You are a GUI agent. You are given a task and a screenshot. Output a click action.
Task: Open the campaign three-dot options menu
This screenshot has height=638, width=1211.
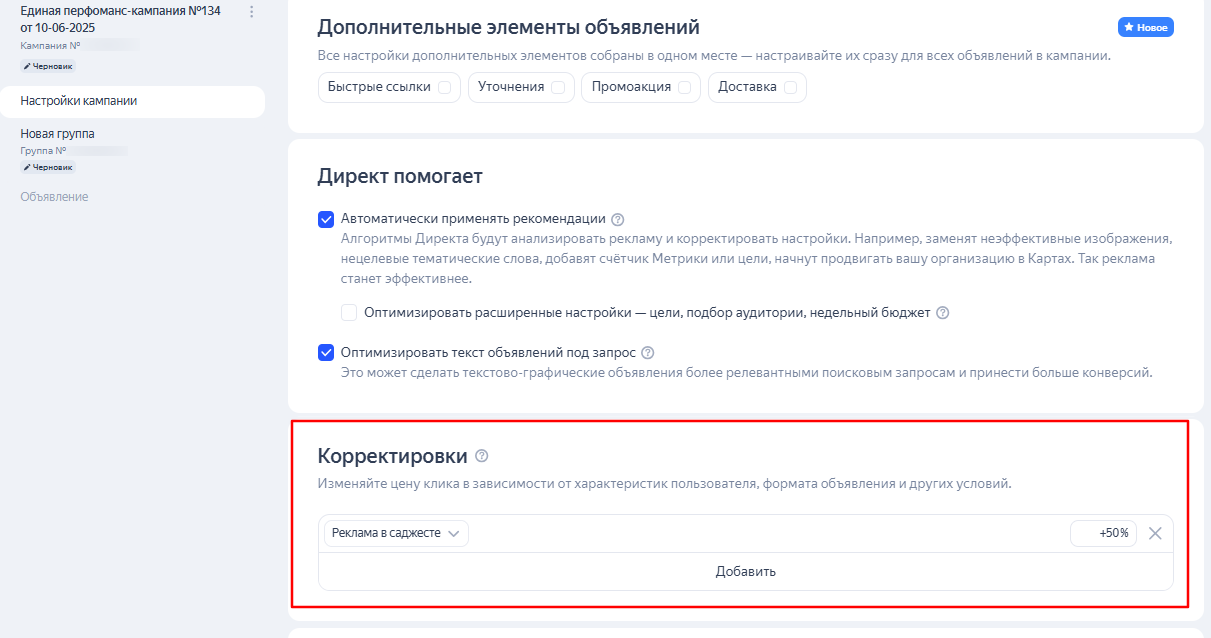tap(251, 12)
